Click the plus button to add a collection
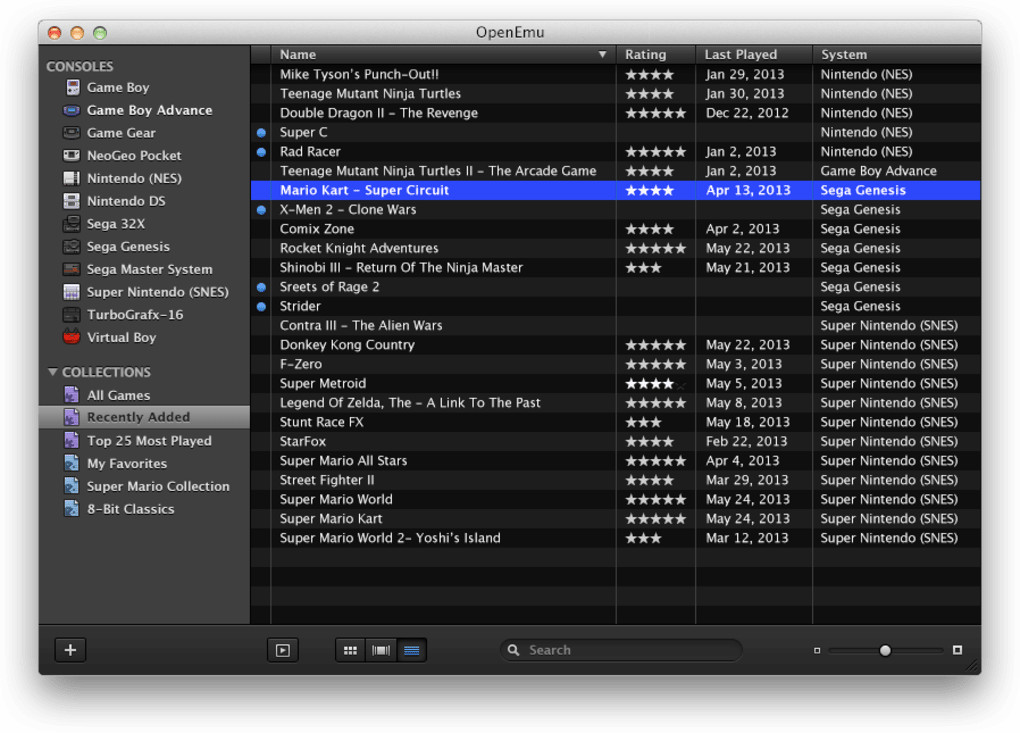Image resolution: width=1020 pixels, height=733 pixels. coord(70,650)
